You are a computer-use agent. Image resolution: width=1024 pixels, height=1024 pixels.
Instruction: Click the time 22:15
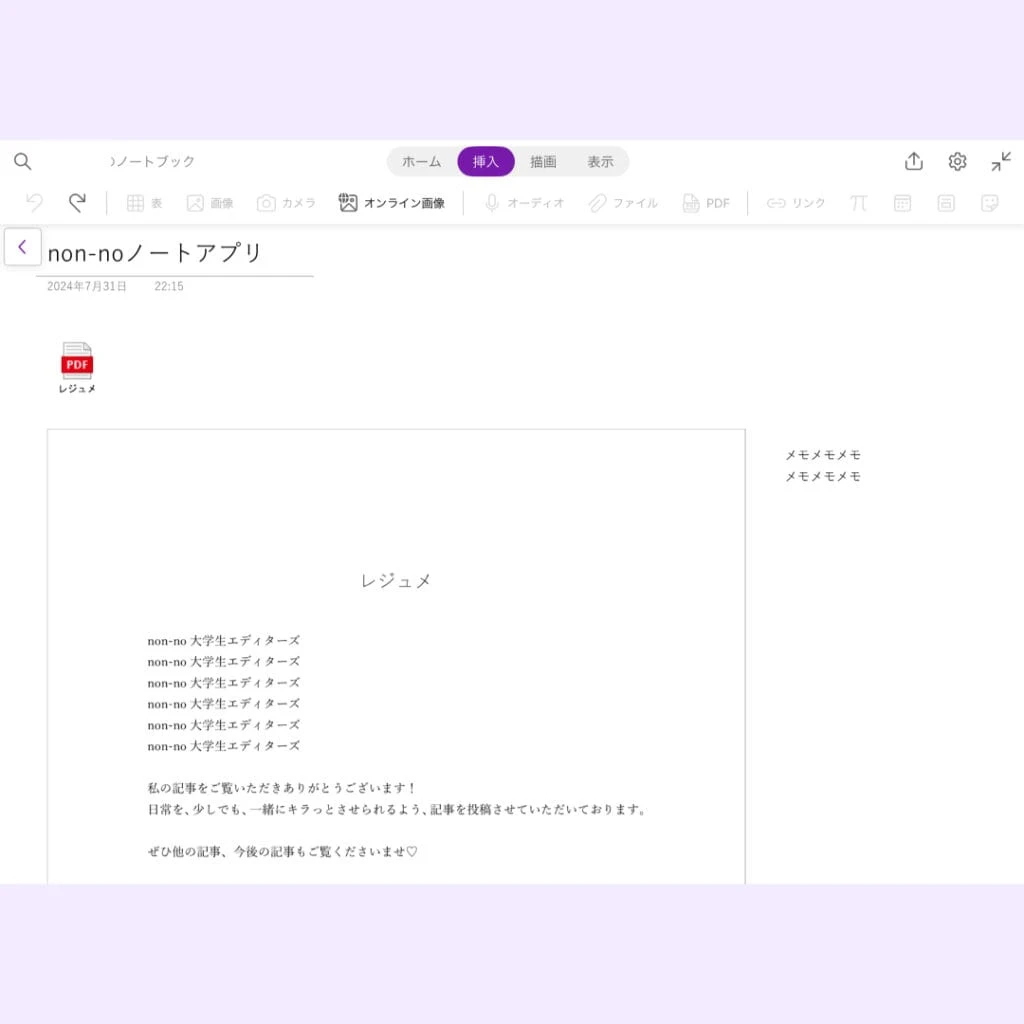[168, 286]
